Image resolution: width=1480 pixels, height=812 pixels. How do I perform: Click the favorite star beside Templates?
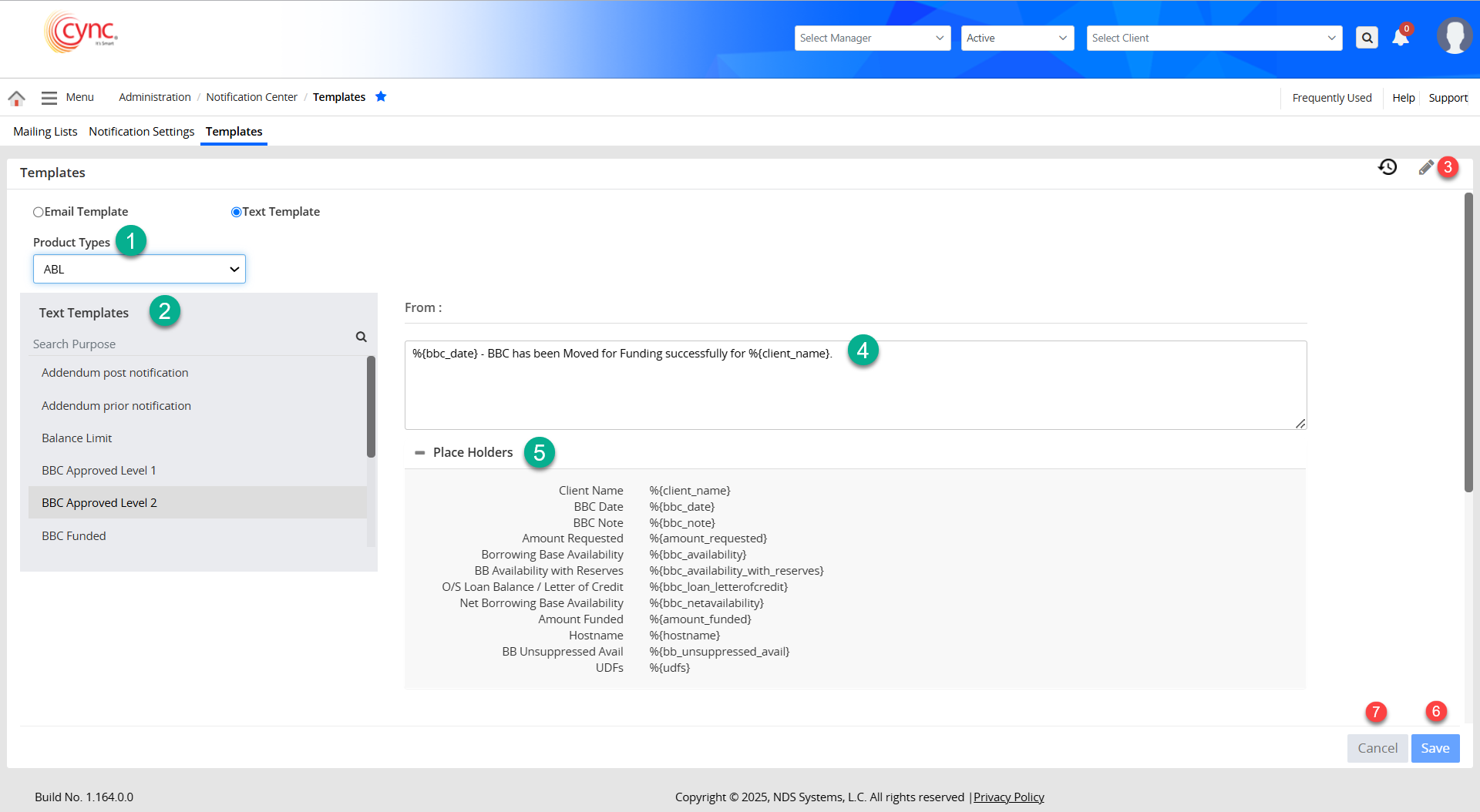click(381, 96)
